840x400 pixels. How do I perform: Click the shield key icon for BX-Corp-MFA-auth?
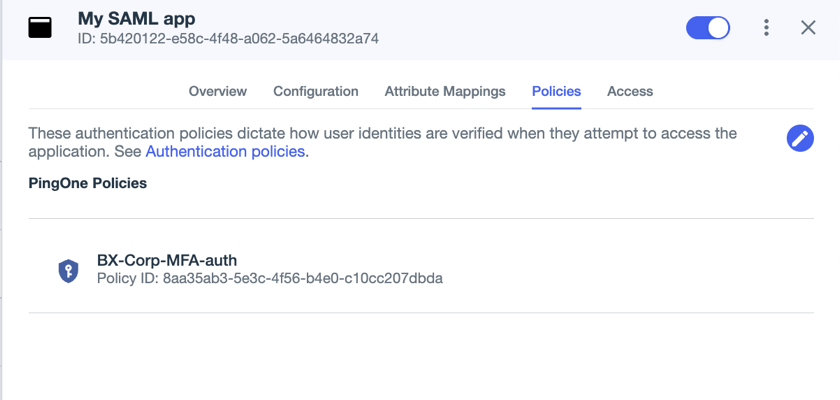tap(68, 271)
